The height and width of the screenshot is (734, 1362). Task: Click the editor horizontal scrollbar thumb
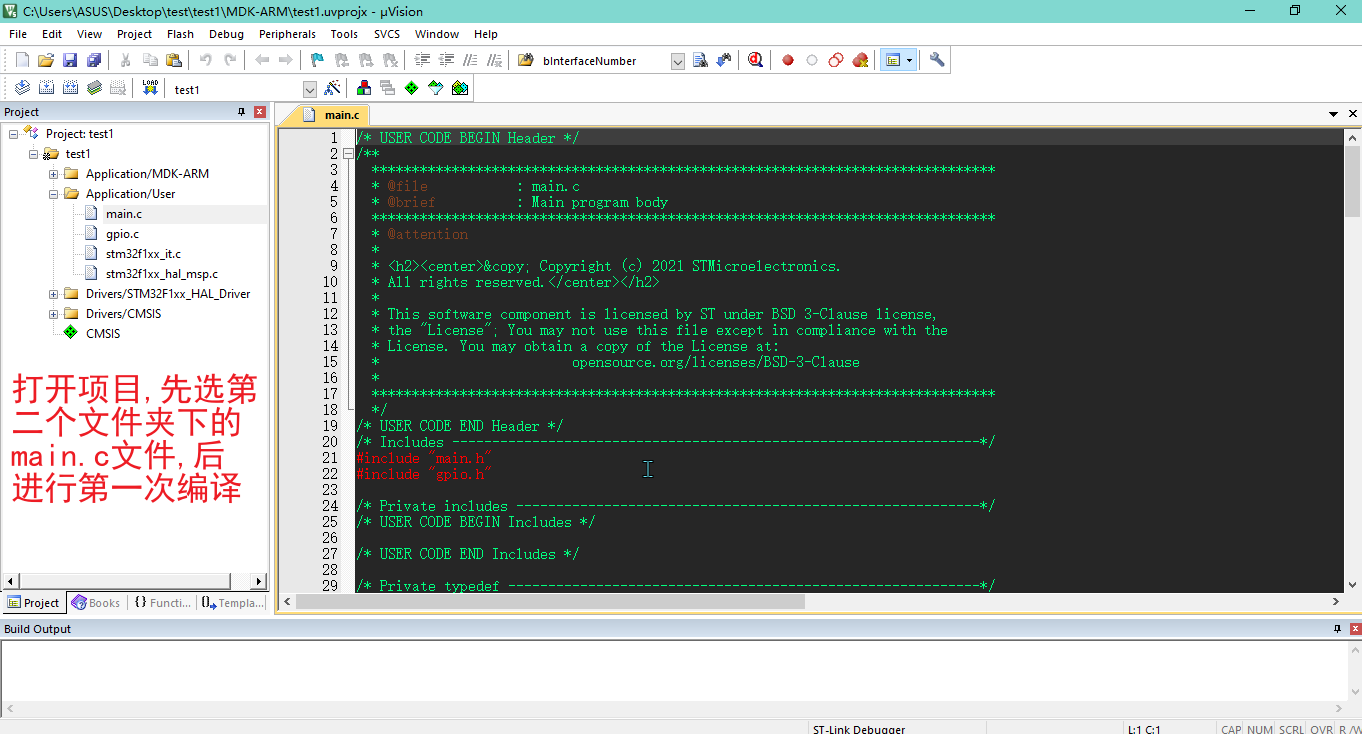tap(550, 602)
